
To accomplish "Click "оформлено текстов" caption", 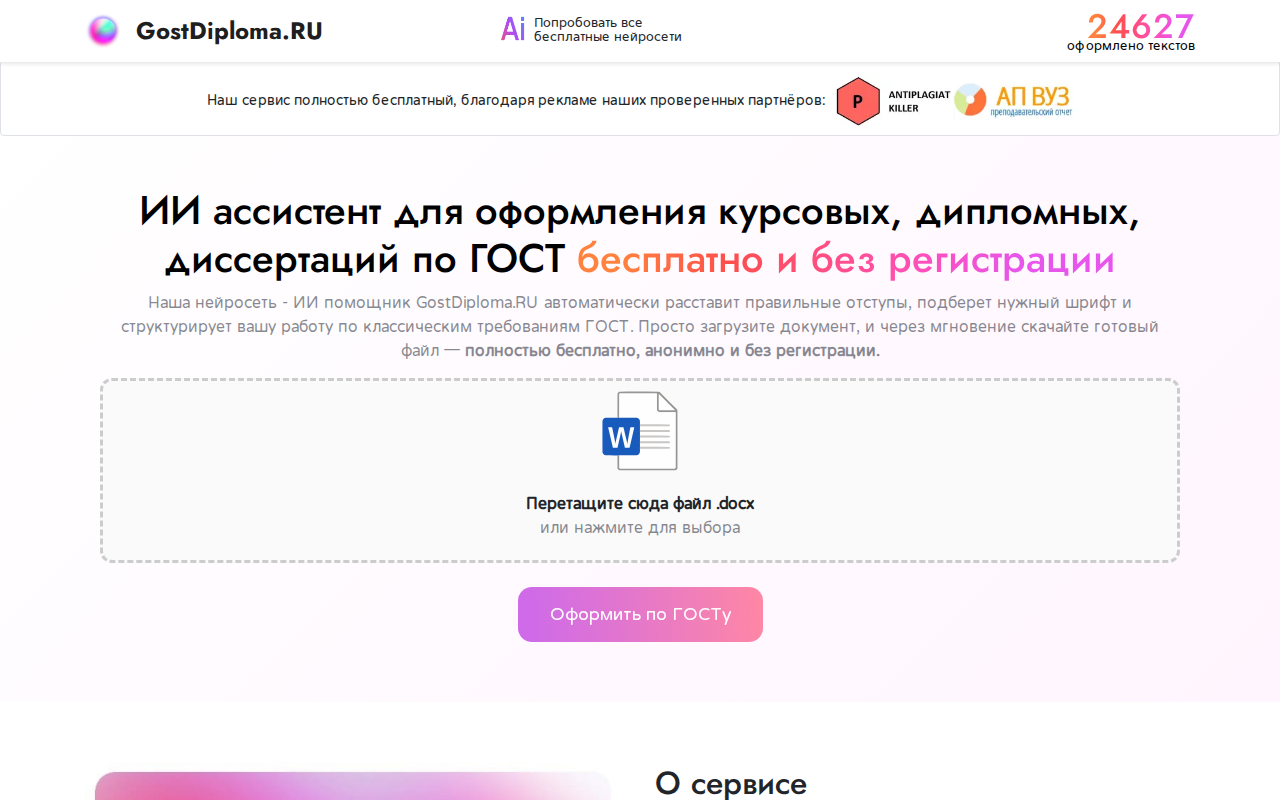I will pos(1131,46).
